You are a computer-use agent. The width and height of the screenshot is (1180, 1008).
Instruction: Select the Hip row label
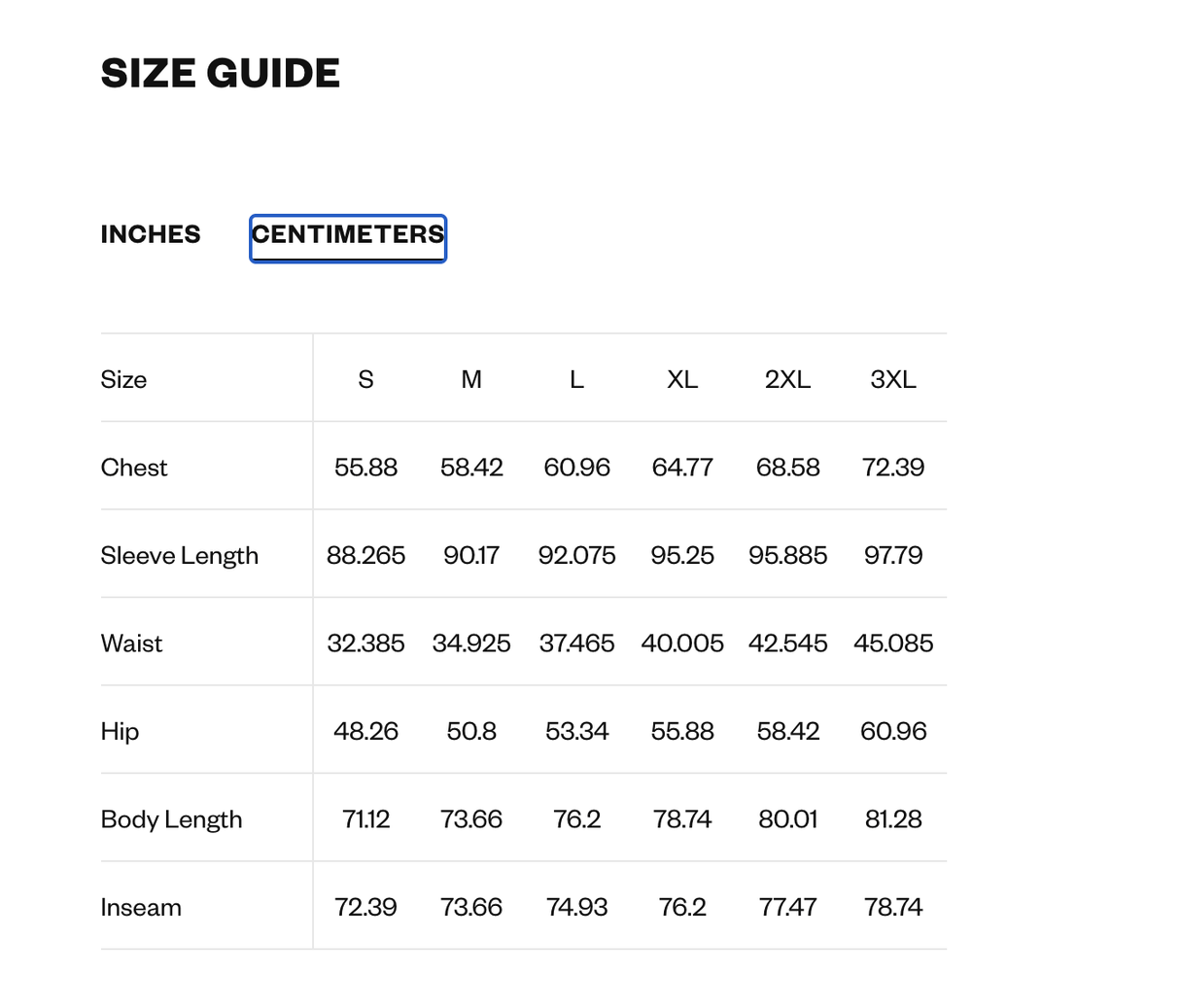pos(120,731)
